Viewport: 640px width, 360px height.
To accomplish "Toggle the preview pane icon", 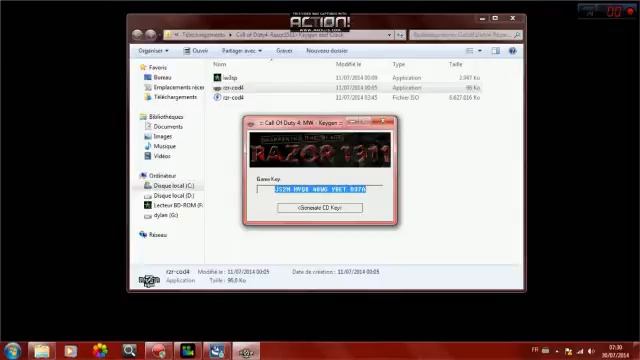I will [x=496, y=51].
